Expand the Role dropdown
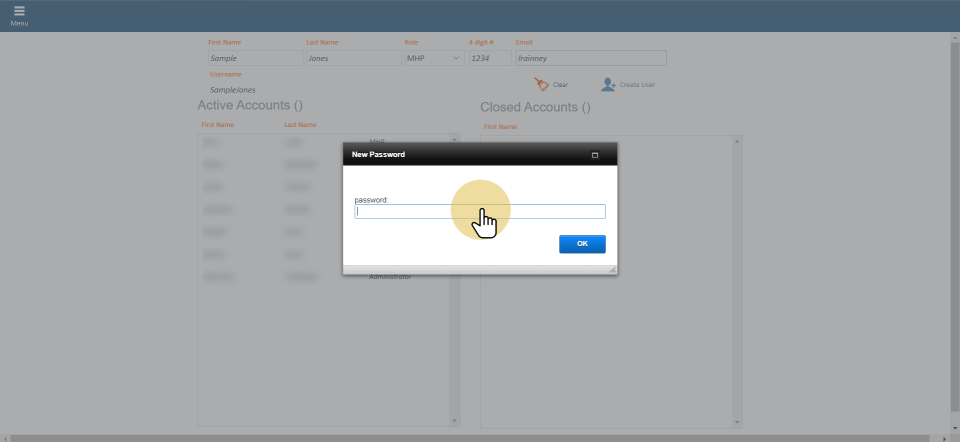The width and height of the screenshot is (960, 442). click(x=457, y=59)
